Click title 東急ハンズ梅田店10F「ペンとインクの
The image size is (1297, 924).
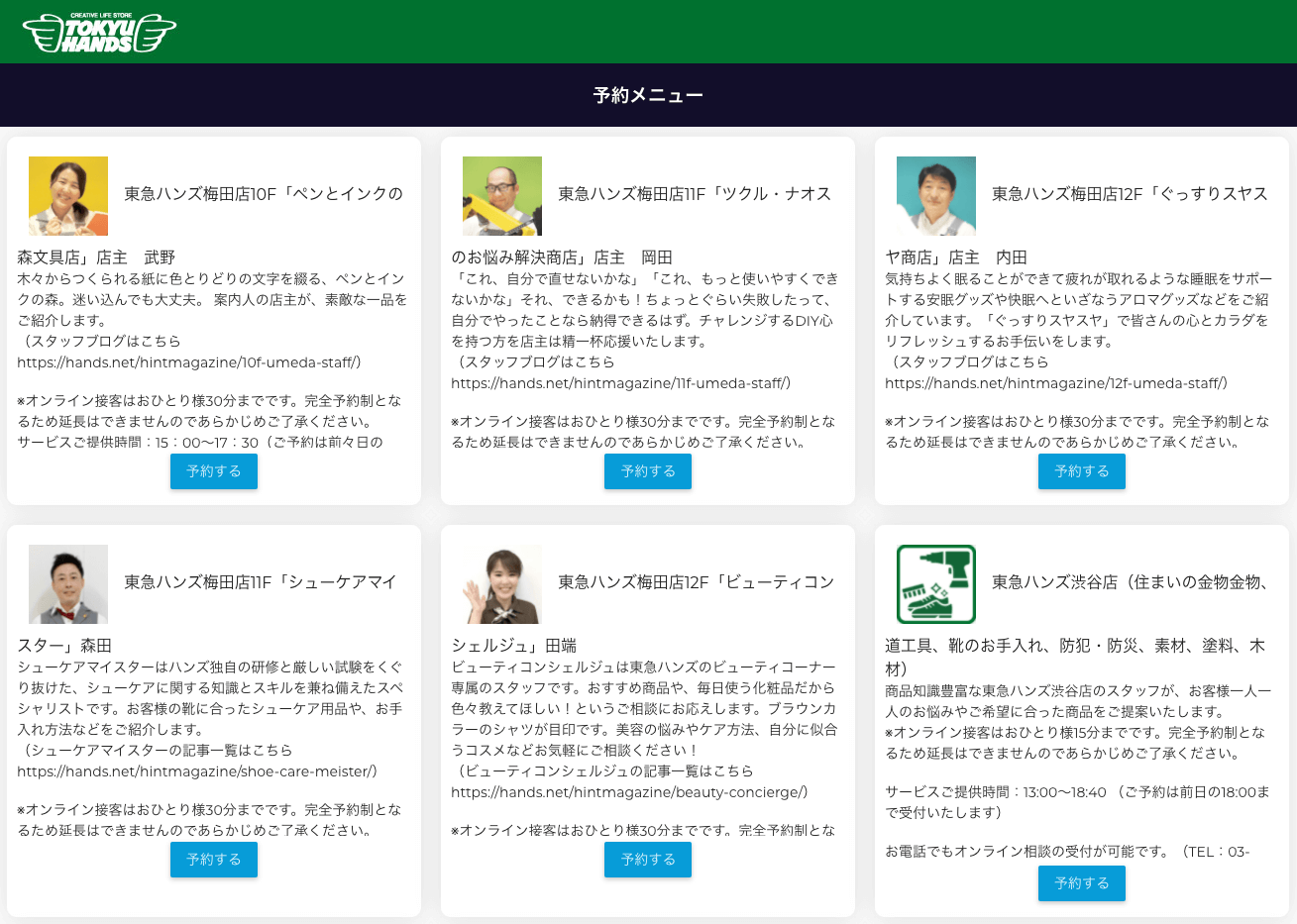[264, 194]
